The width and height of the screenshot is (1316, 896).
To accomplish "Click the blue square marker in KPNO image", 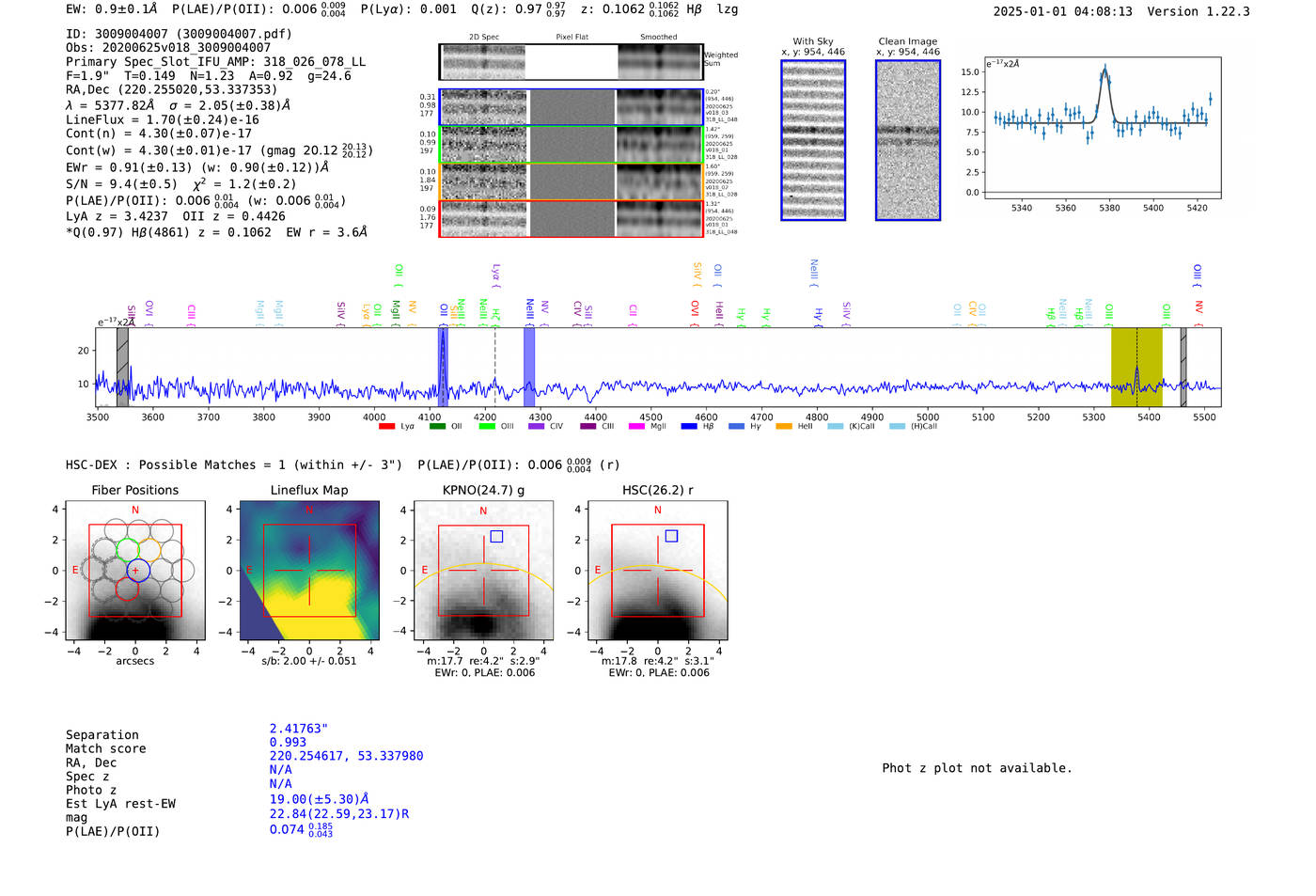I will point(496,536).
